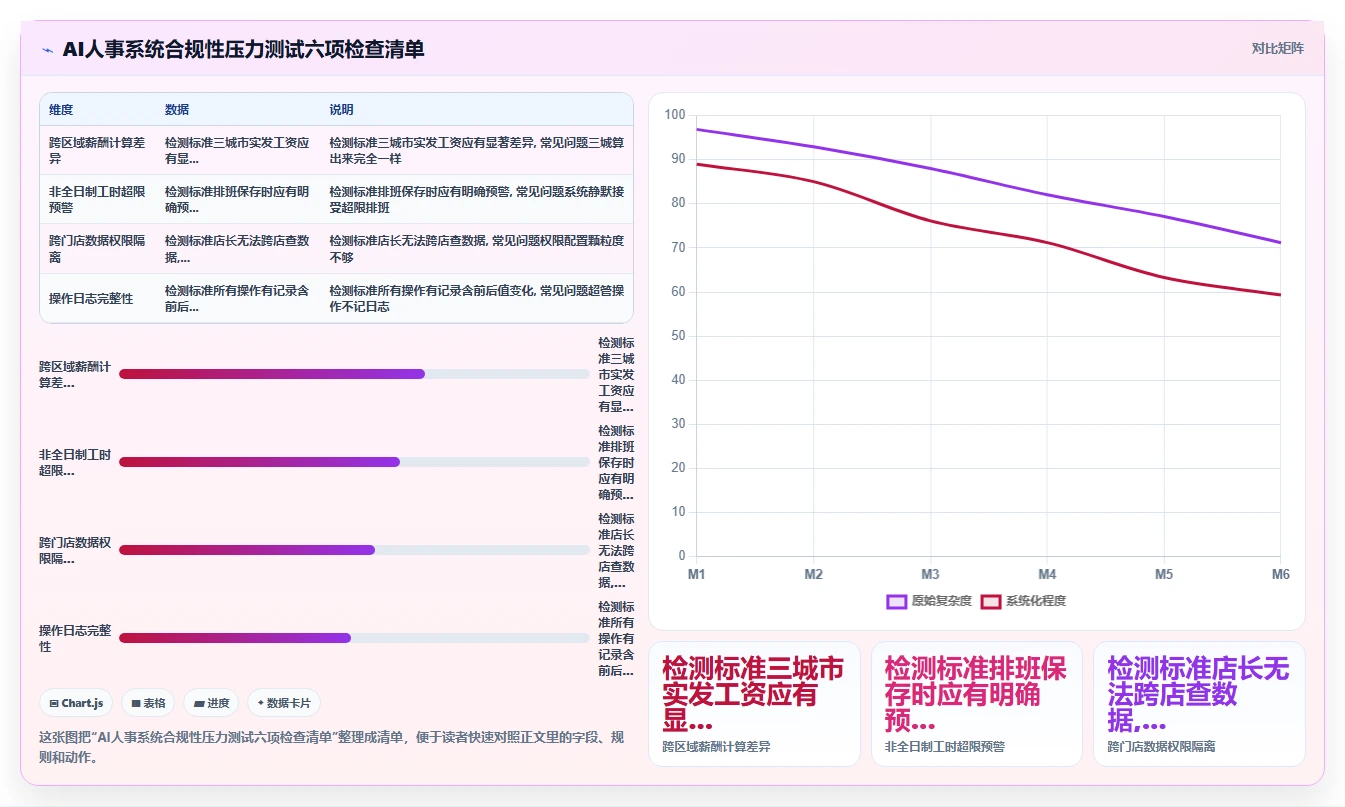The height and width of the screenshot is (807, 1345).
Task: Click the description mentioning 三城算出来完全一样
Action: point(476,150)
